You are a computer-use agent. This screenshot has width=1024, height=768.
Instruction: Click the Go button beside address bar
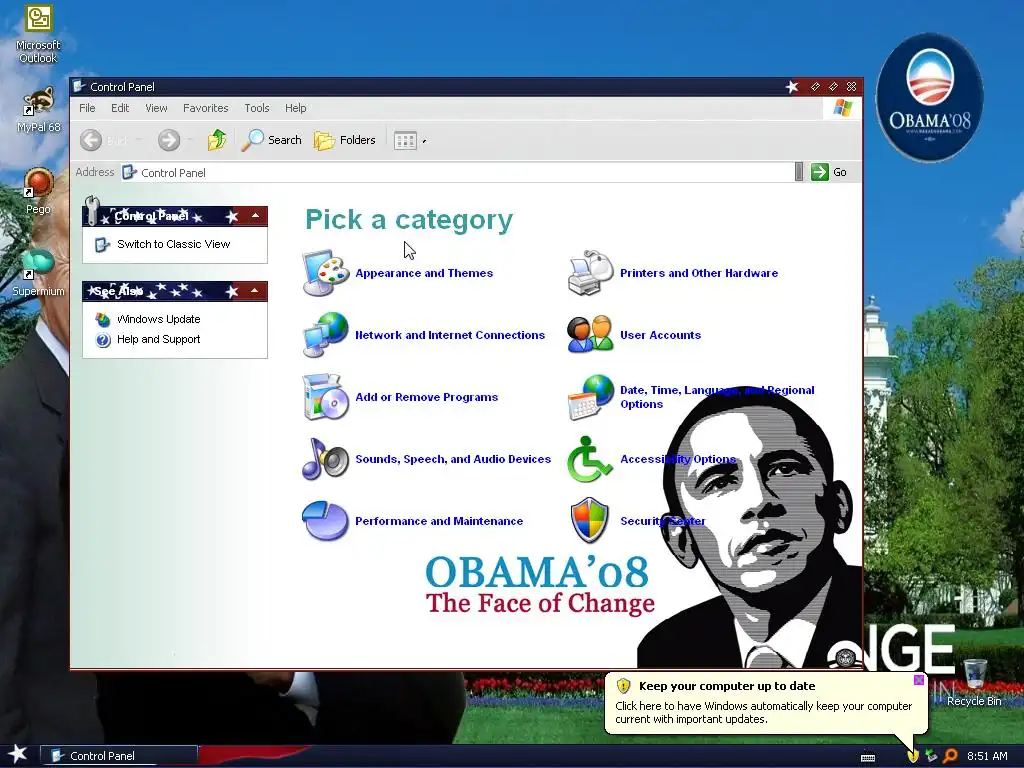pyautogui.click(x=829, y=172)
